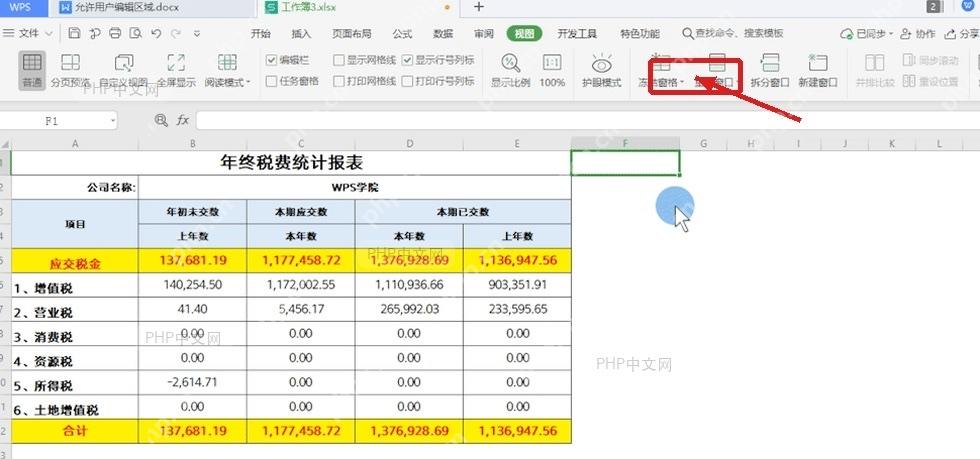The height and width of the screenshot is (459, 980).
Task: Uncheck 显示行号列标 show headings checkbox
Action: pos(408,61)
